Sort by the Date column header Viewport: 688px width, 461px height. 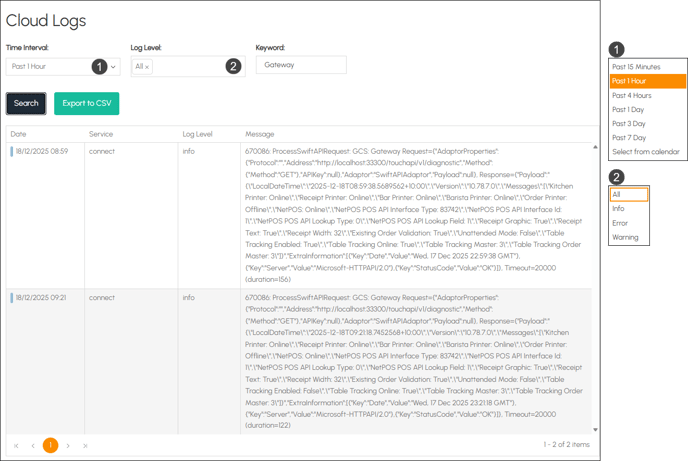tap(19, 134)
